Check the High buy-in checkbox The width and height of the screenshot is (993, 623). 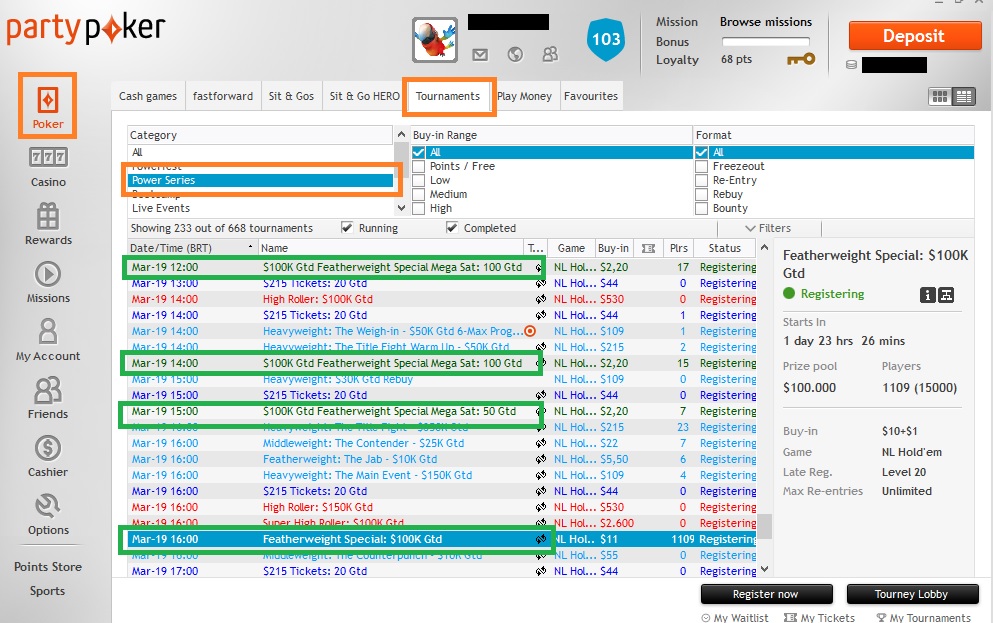(419, 208)
